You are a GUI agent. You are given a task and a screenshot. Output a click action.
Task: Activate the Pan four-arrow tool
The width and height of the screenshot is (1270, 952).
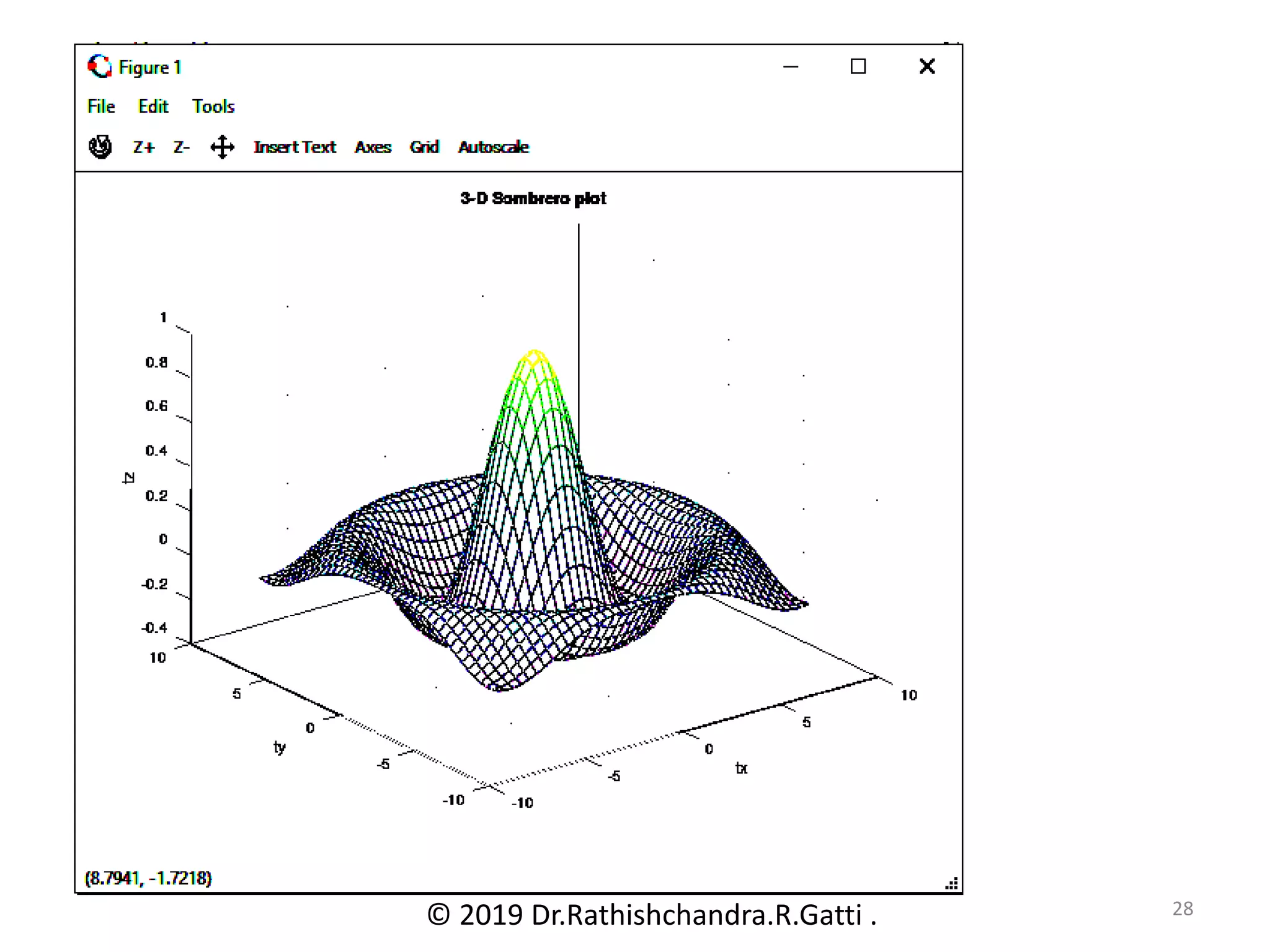click(x=222, y=148)
